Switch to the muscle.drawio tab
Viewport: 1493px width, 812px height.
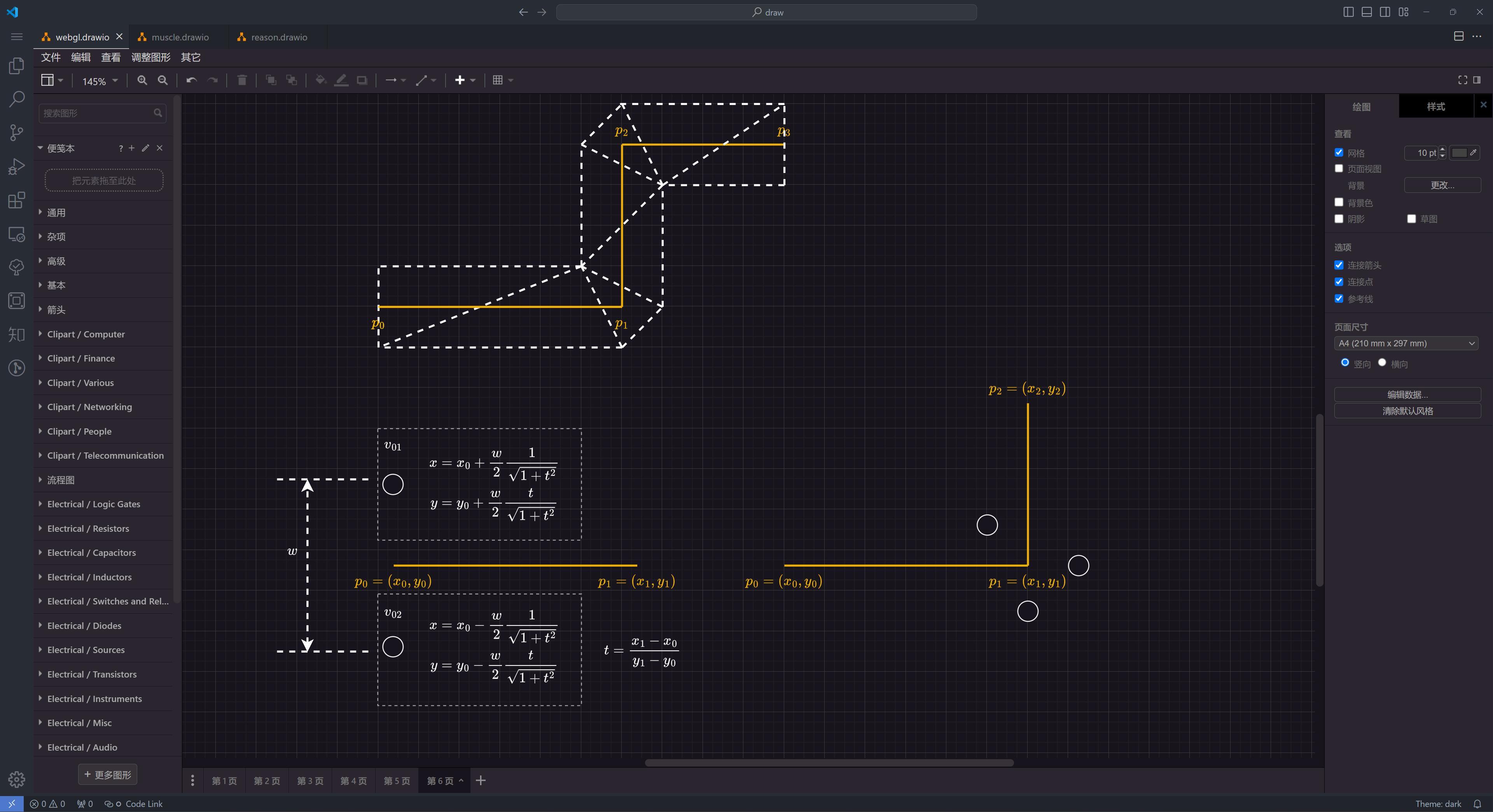click(x=180, y=37)
